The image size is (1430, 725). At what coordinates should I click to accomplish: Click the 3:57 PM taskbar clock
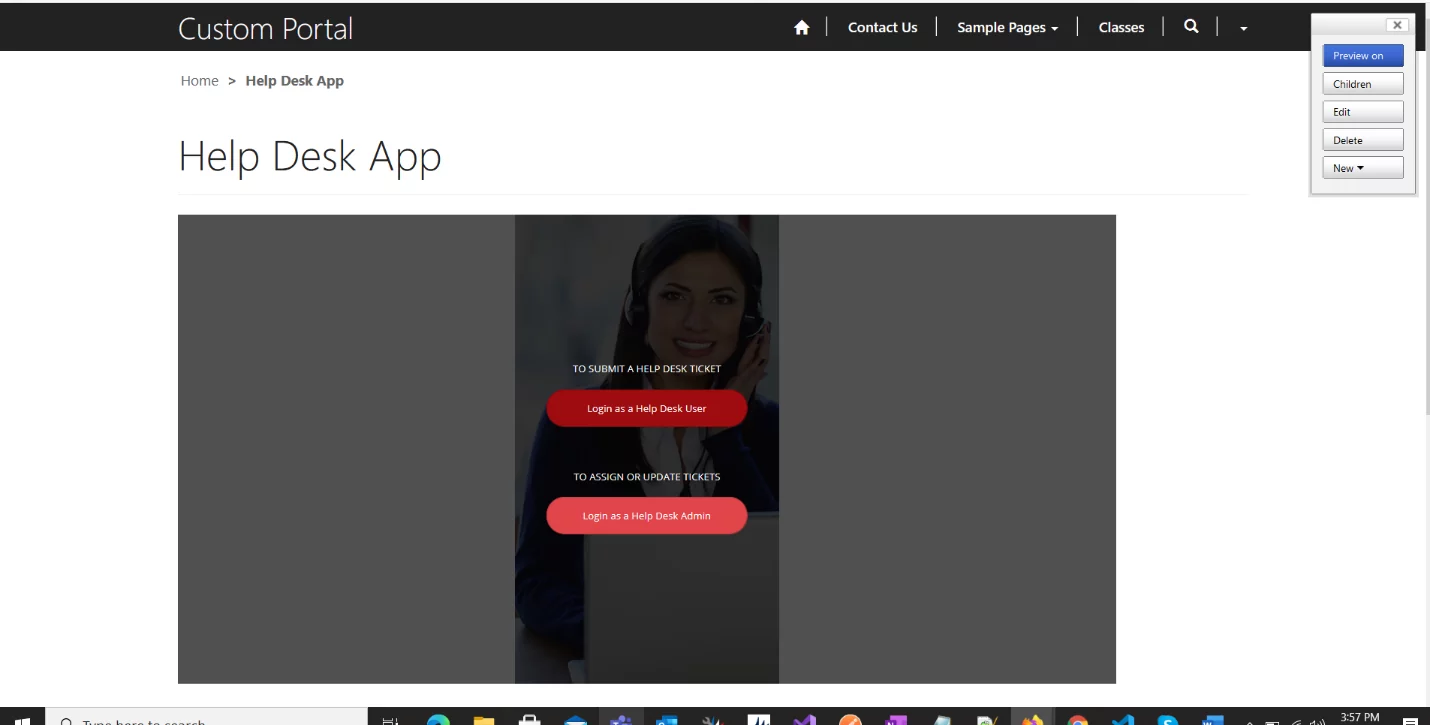pos(1359,718)
